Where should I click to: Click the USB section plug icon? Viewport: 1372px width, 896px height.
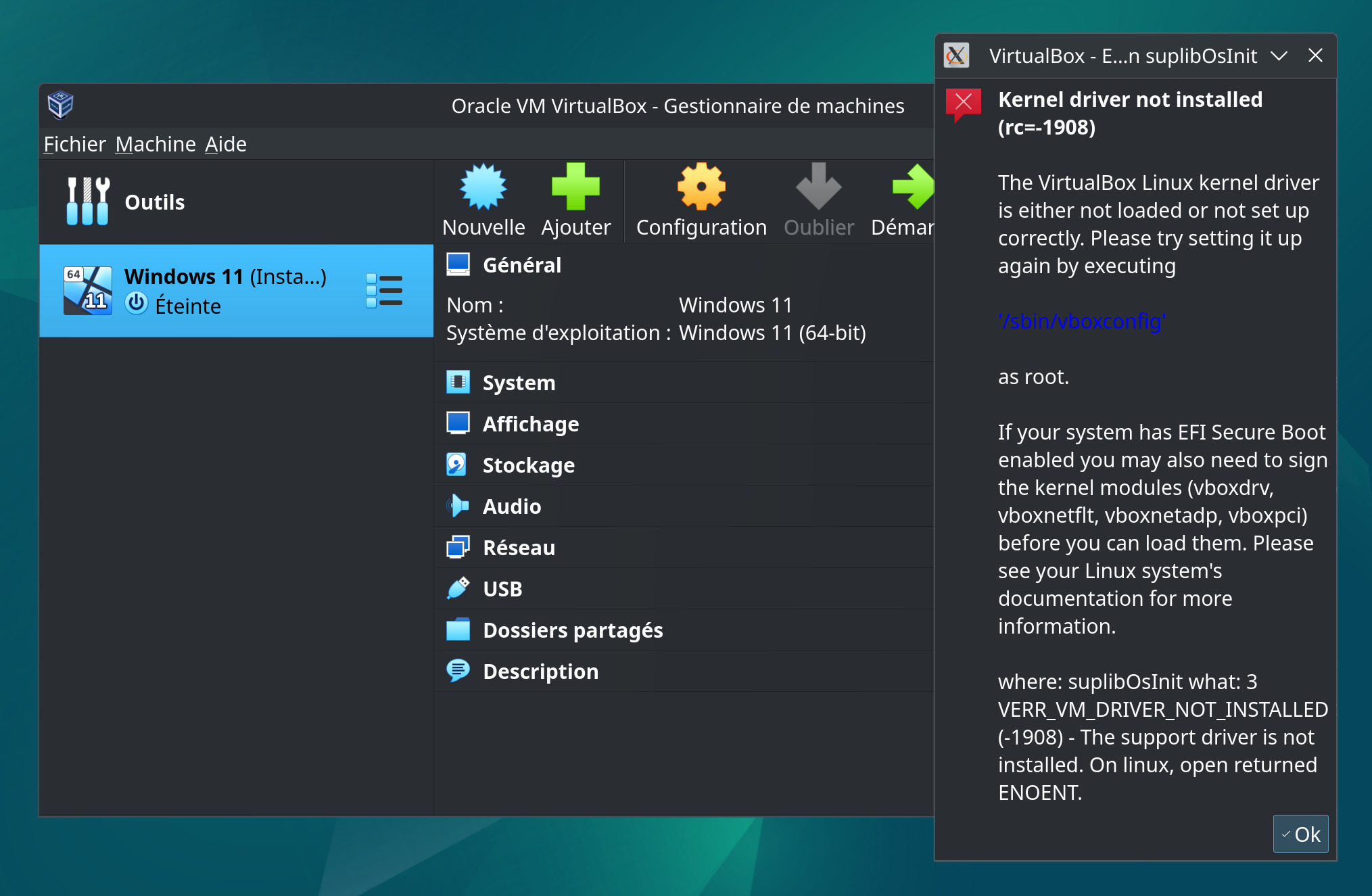[x=458, y=588]
